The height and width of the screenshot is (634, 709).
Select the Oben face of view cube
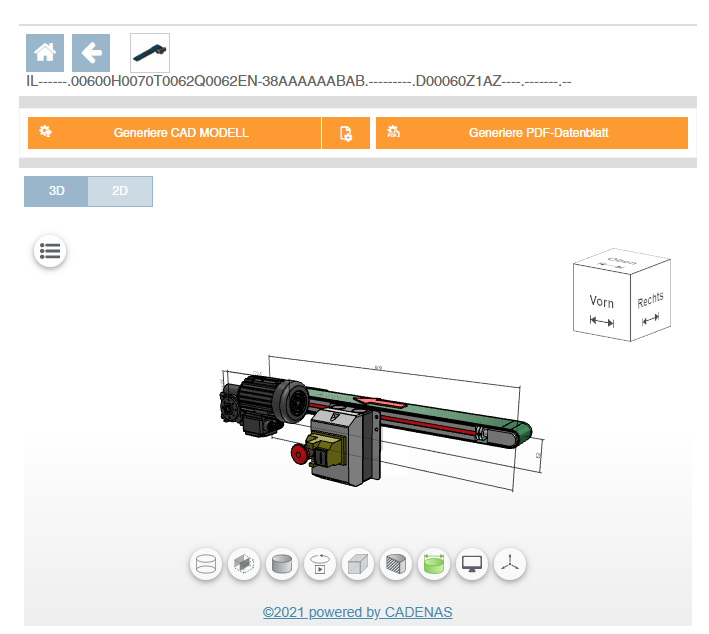(x=622, y=261)
